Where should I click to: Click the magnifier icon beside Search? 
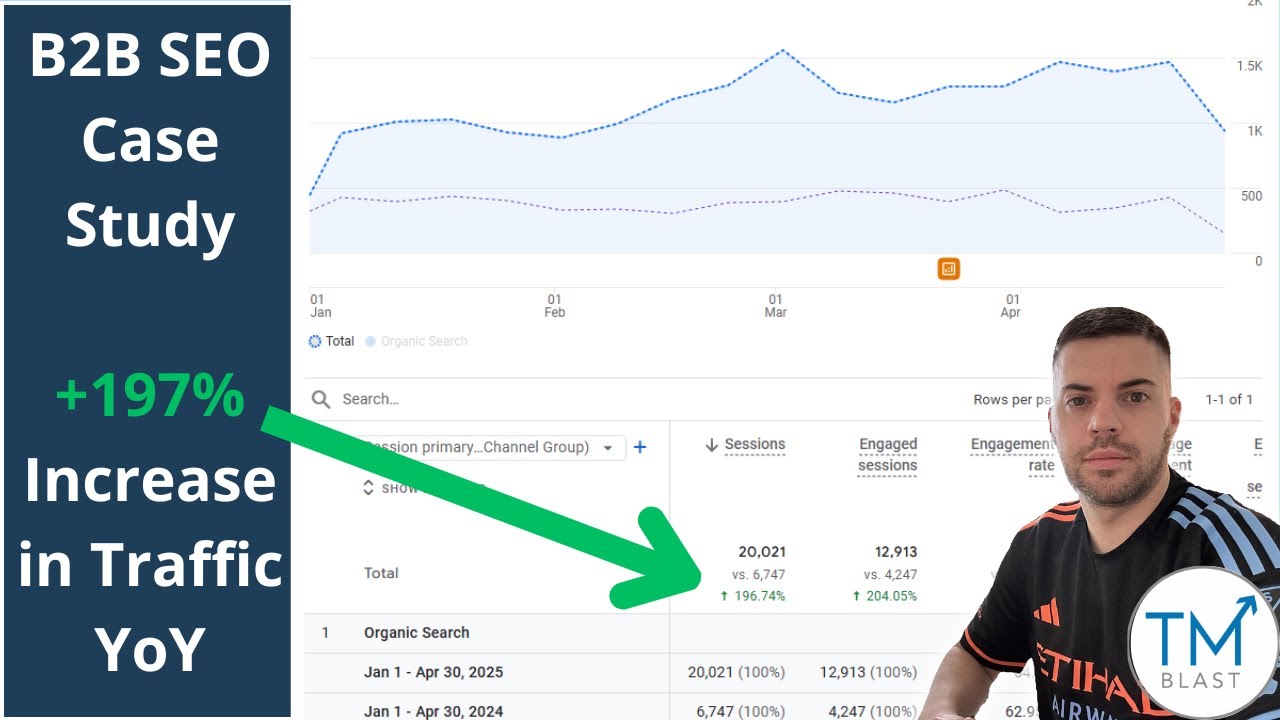321,400
